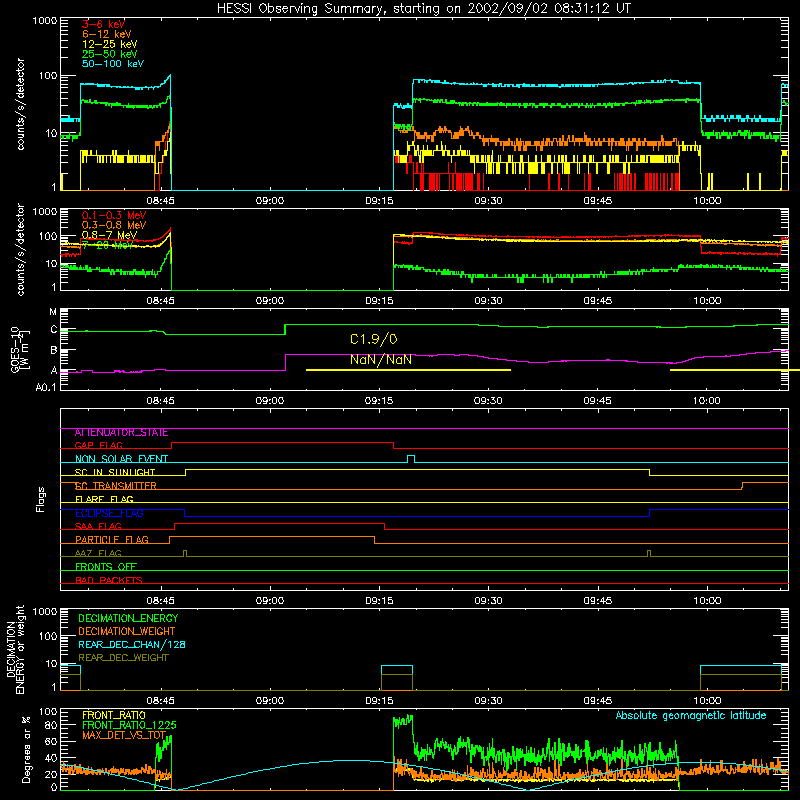Click the 'M' class tick label on GOES axis
Image resolution: width=800 pixels, height=800 pixels.
click(53, 312)
